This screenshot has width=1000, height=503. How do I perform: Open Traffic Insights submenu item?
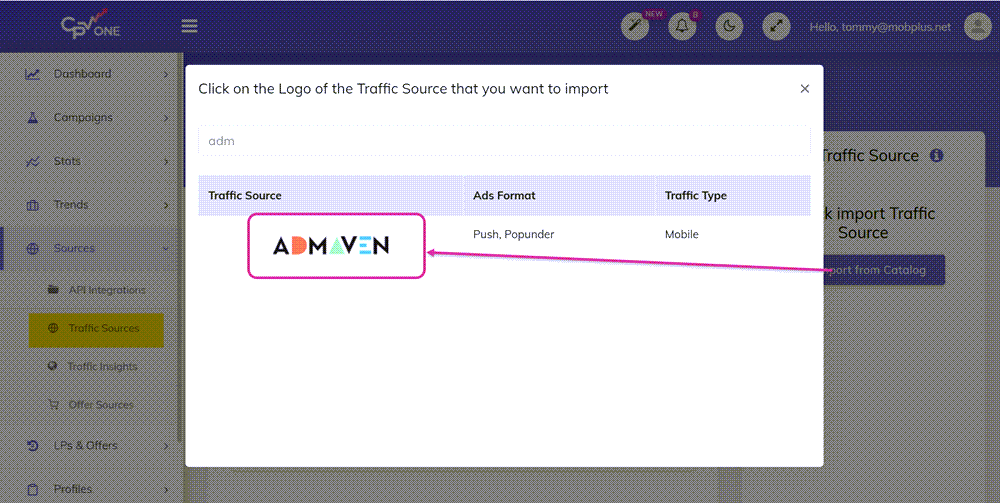(x=102, y=367)
